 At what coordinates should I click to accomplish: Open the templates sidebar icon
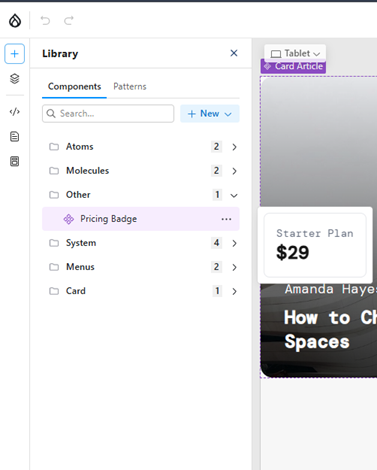[14, 161]
